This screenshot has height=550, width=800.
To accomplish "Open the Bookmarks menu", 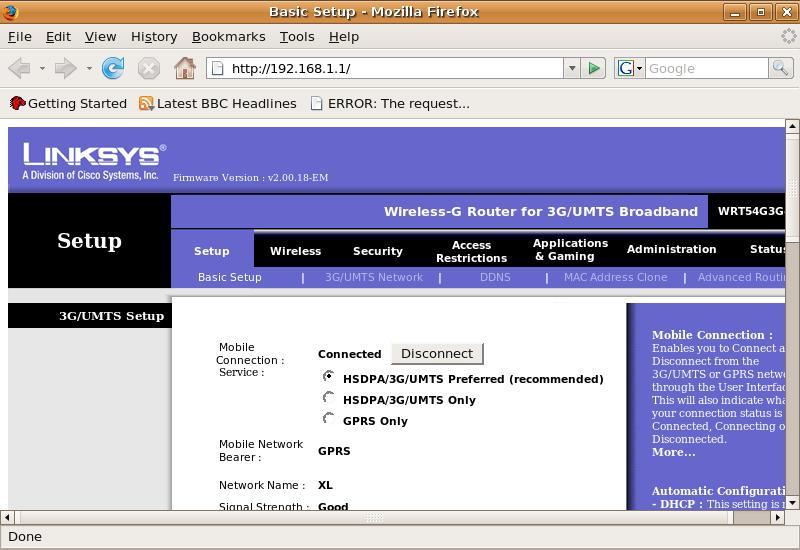I will pyautogui.click(x=228, y=36).
